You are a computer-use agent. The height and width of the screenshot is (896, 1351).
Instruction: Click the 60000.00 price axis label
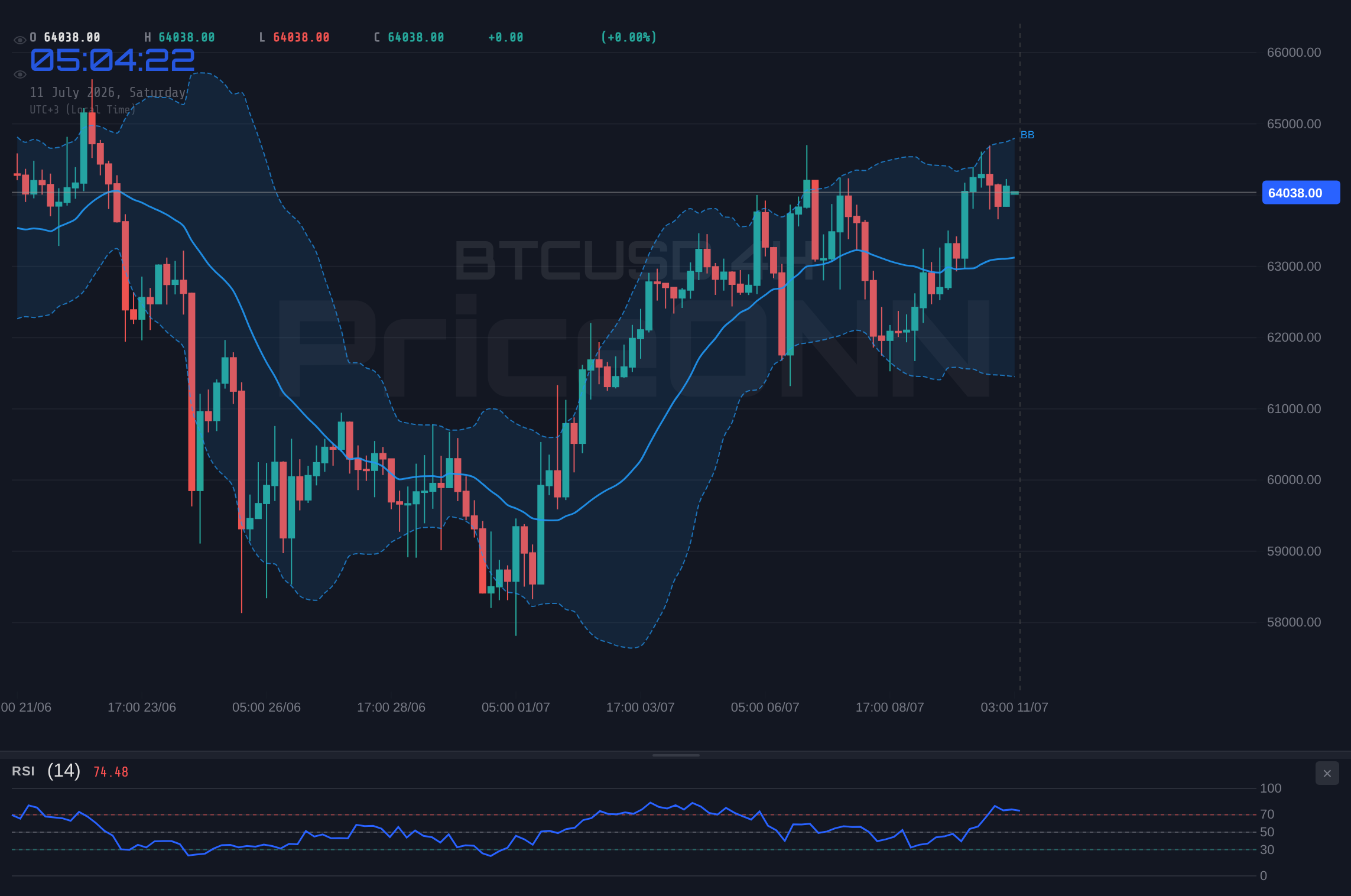coord(1294,480)
